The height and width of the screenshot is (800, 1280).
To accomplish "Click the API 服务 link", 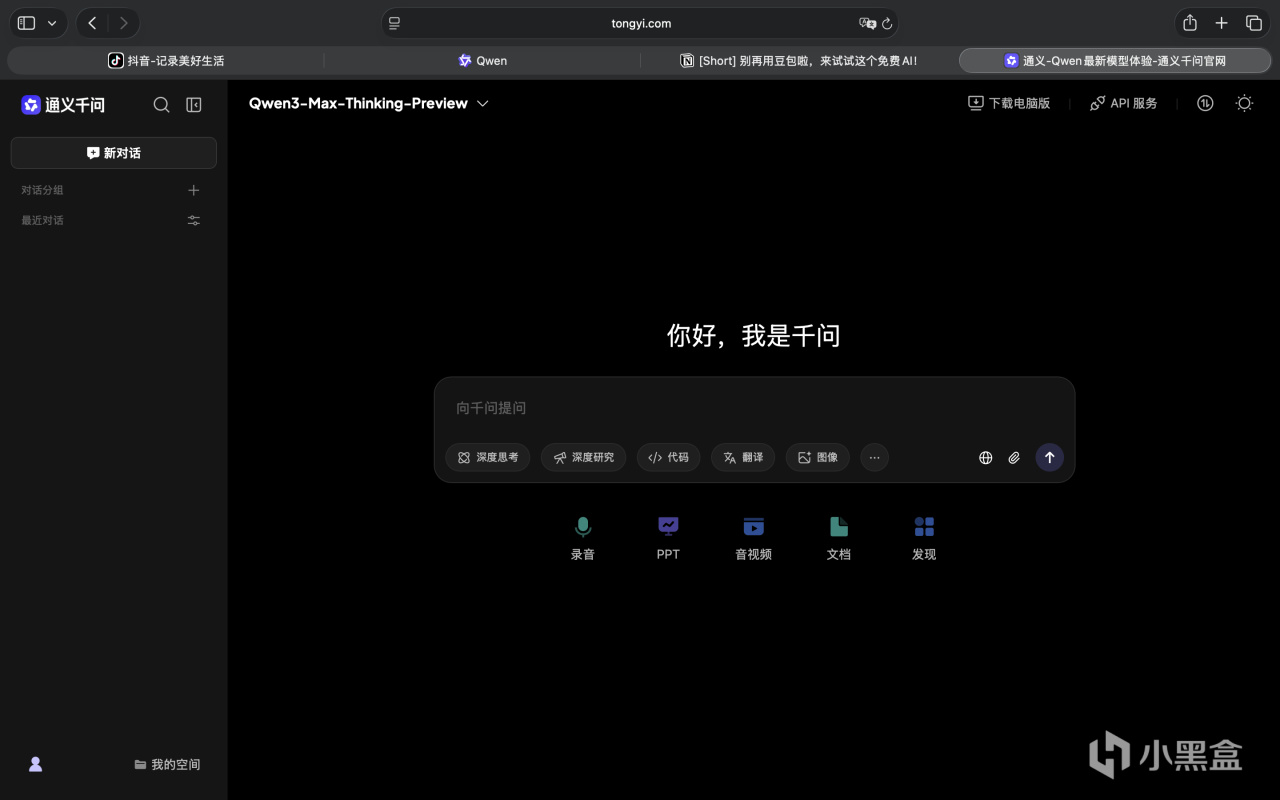I will point(1124,103).
